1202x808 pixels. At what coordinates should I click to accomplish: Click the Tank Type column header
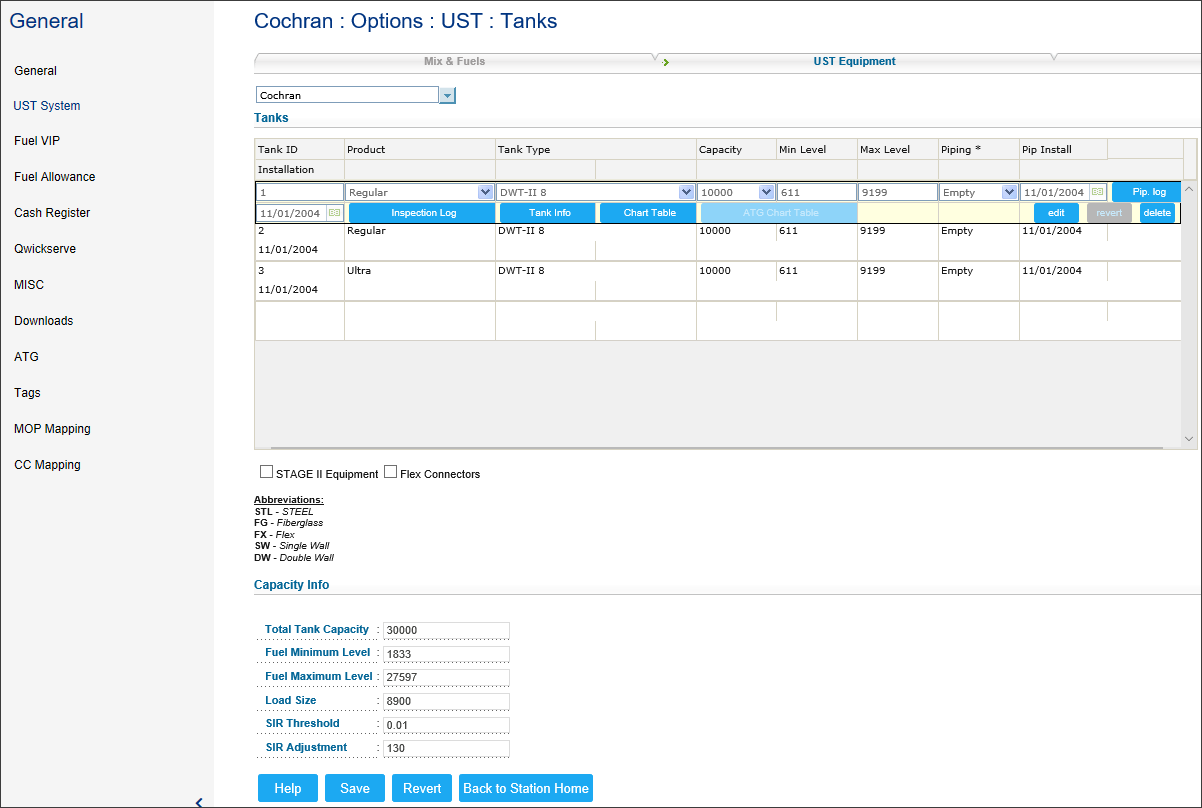[596, 150]
